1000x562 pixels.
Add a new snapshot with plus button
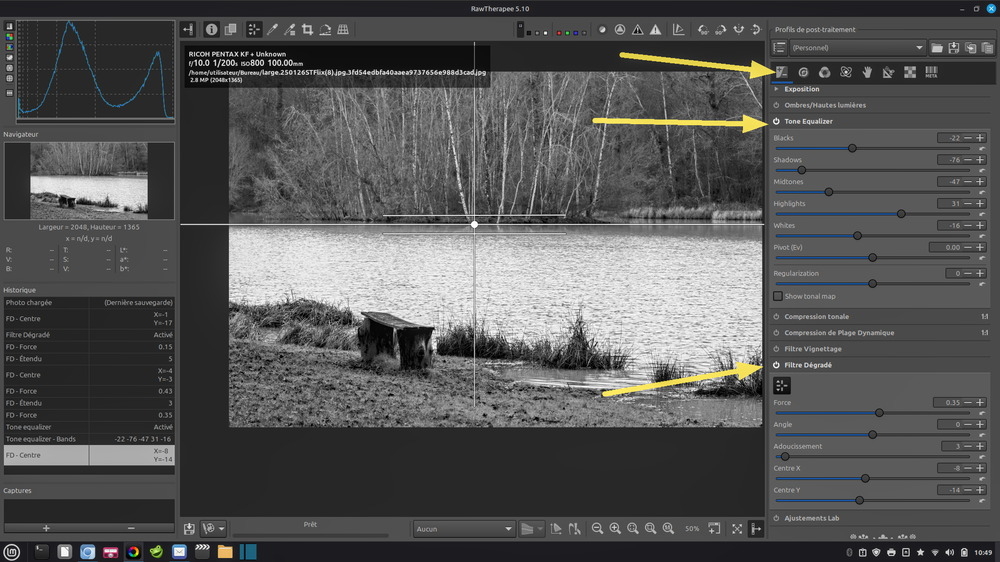pos(46,528)
